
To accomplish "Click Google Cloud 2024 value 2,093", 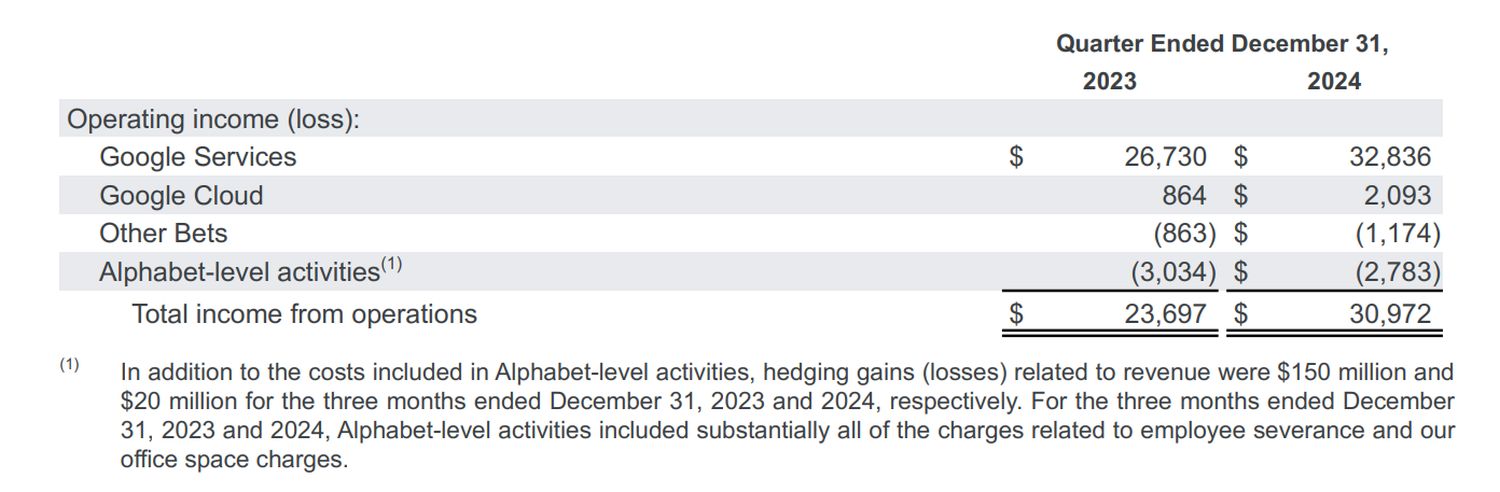I will [1397, 195].
